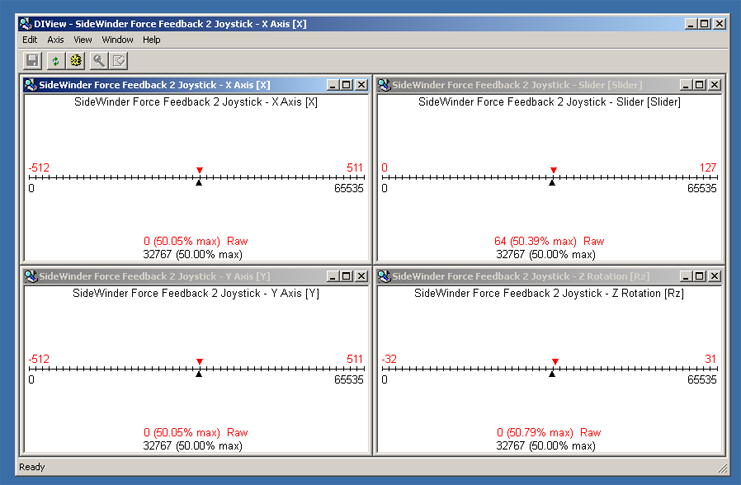Viewport: 741px width, 485px height.
Task: Minimize the Slider child window
Action: click(686, 85)
